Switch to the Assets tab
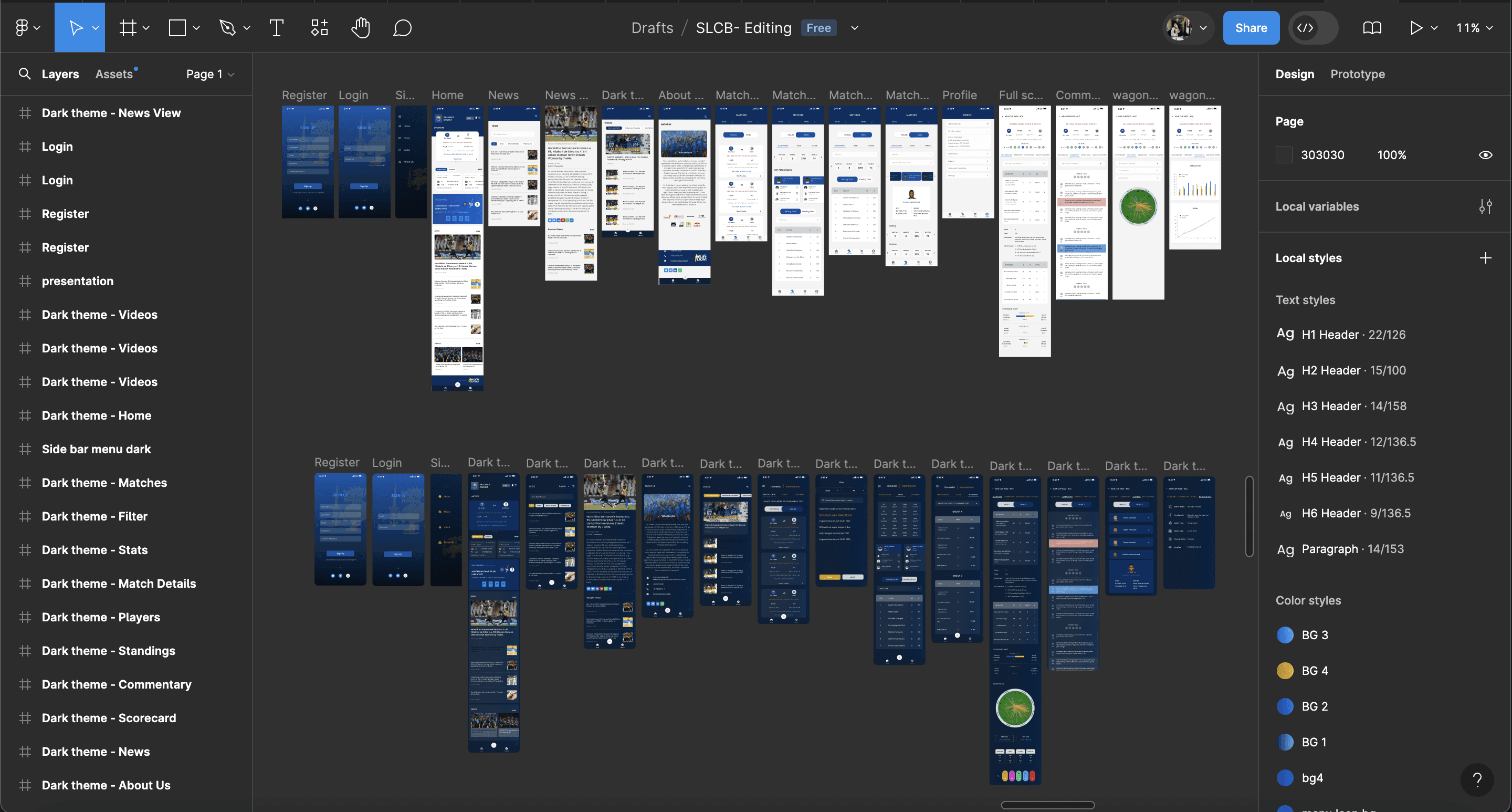This screenshot has width=1512, height=812. (114, 74)
